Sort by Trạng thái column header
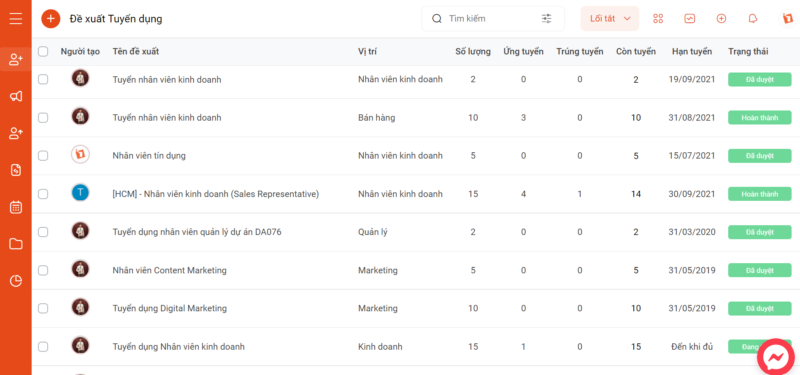Image resolution: width=800 pixels, height=375 pixels. point(748,52)
